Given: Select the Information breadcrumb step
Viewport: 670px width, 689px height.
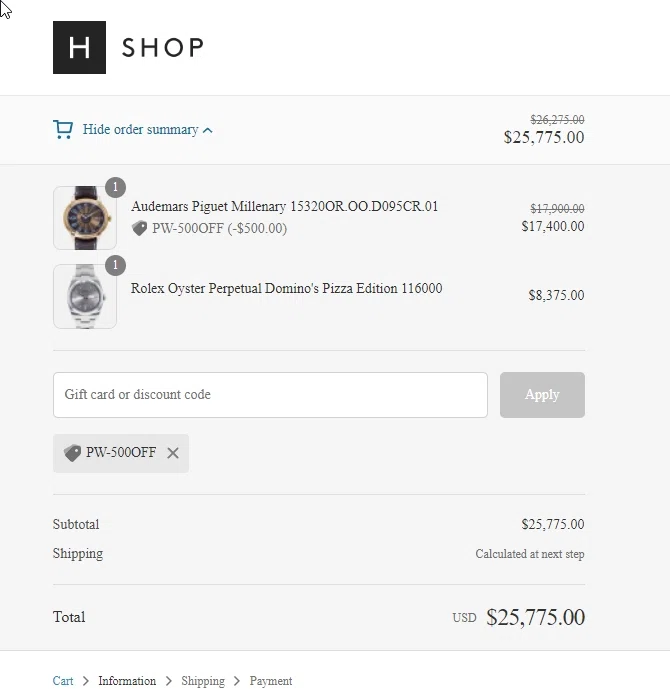Looking at the screenshot, I should point(127,681).
